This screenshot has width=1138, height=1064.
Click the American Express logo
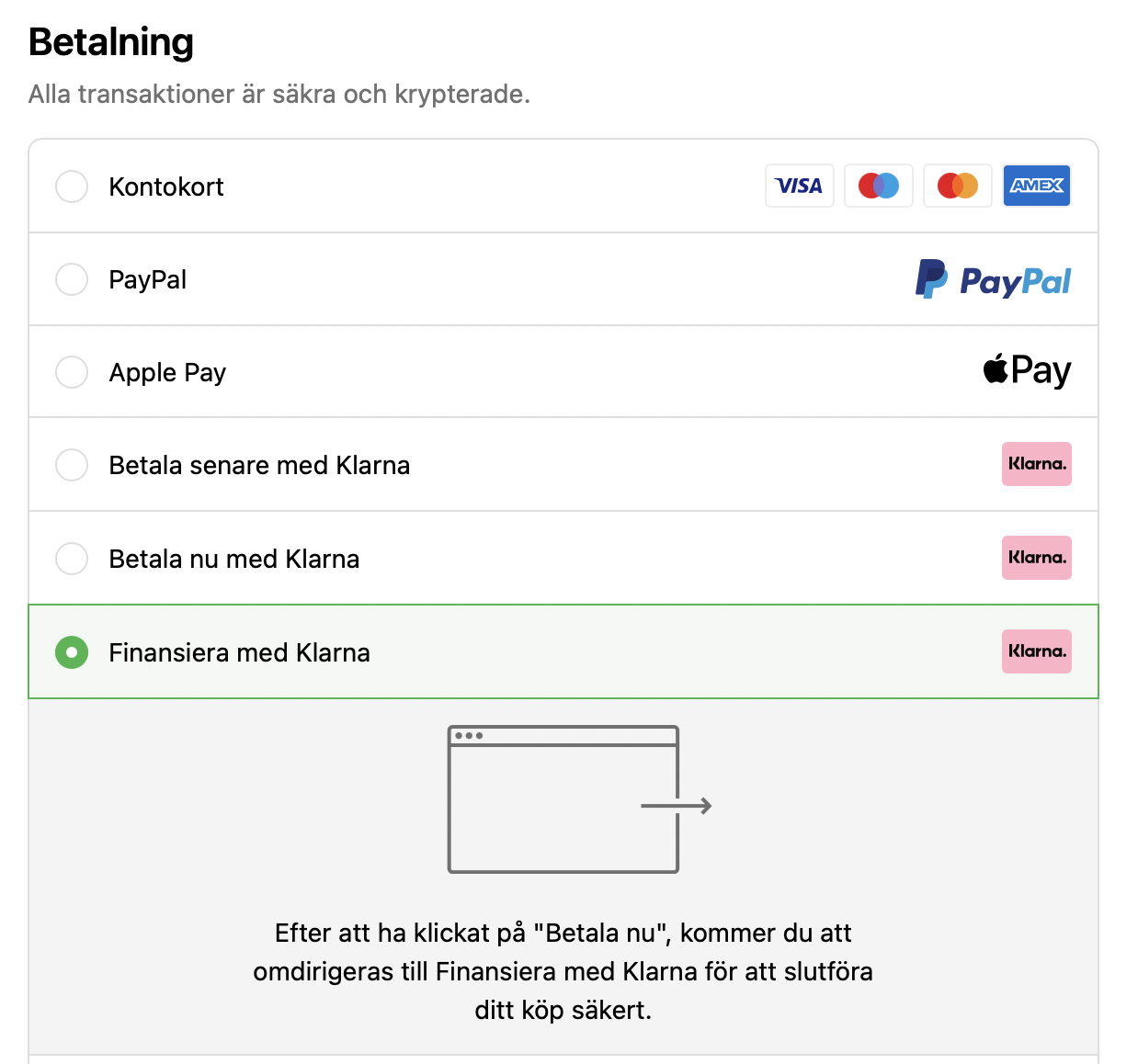point(1036,186)
